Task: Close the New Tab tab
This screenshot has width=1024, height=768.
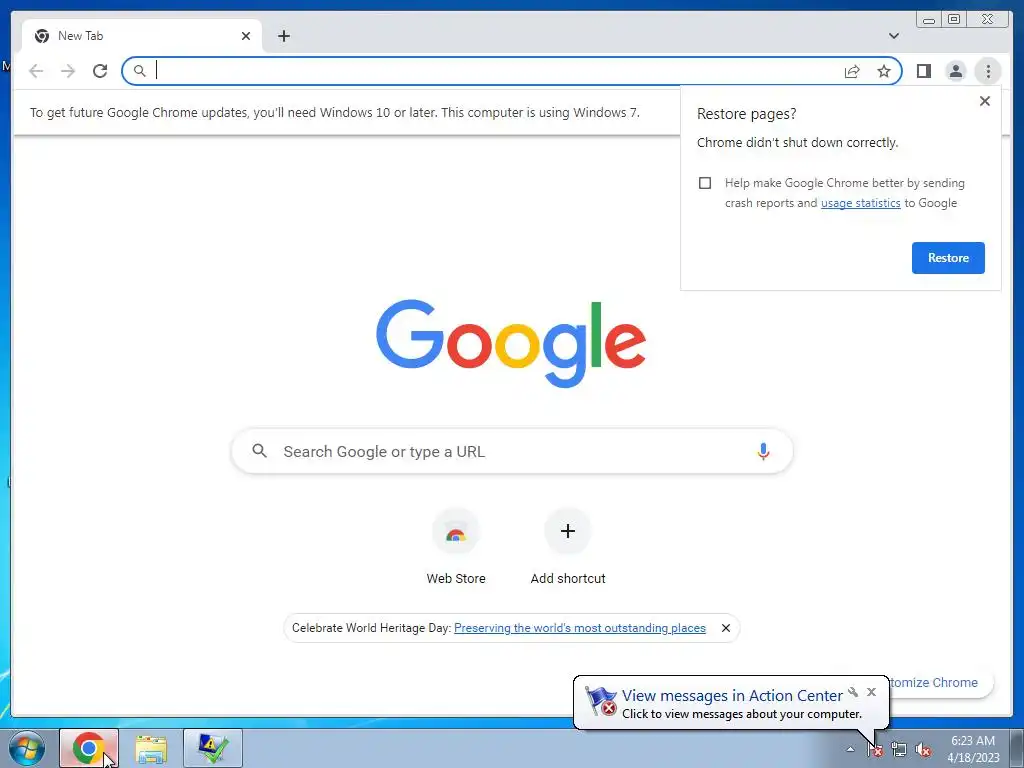Action: [x=246, y=36]
